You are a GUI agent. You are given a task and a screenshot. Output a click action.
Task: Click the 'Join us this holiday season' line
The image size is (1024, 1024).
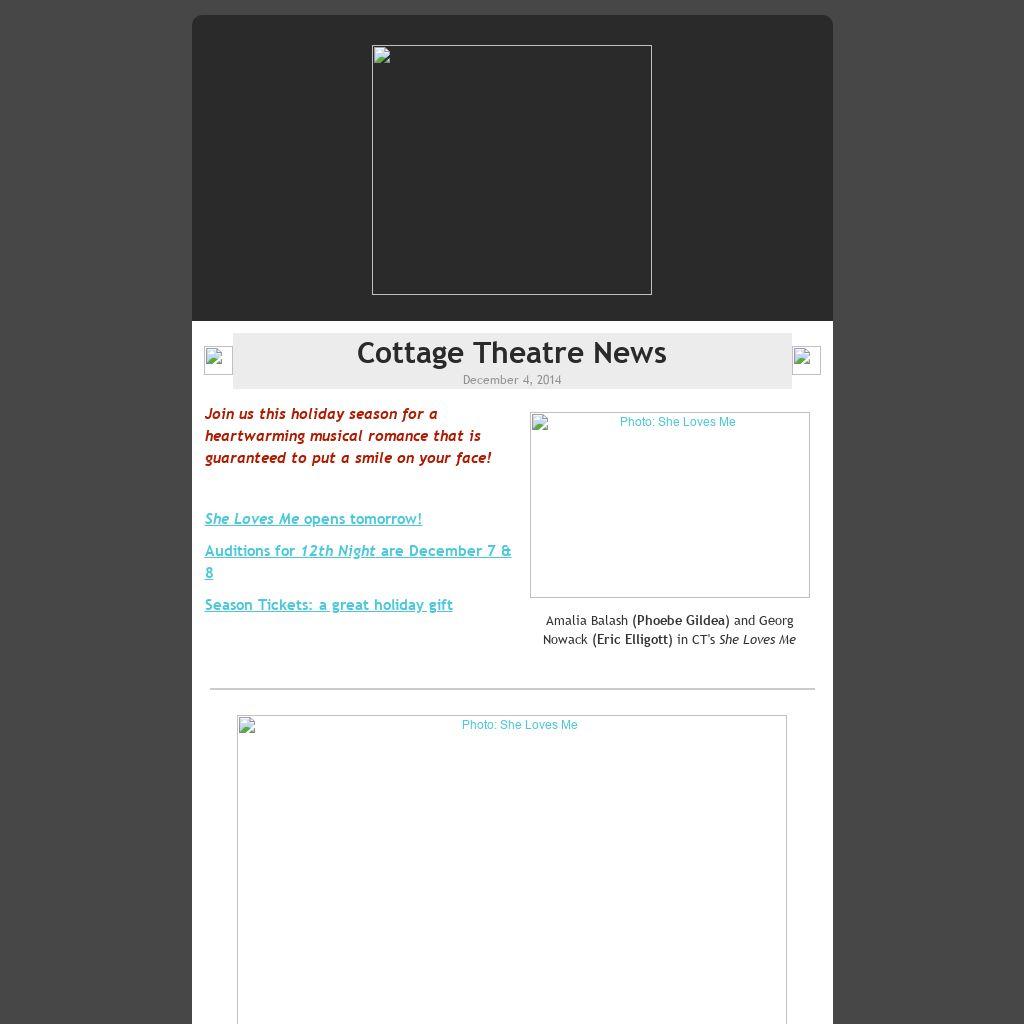click(320, 414)
